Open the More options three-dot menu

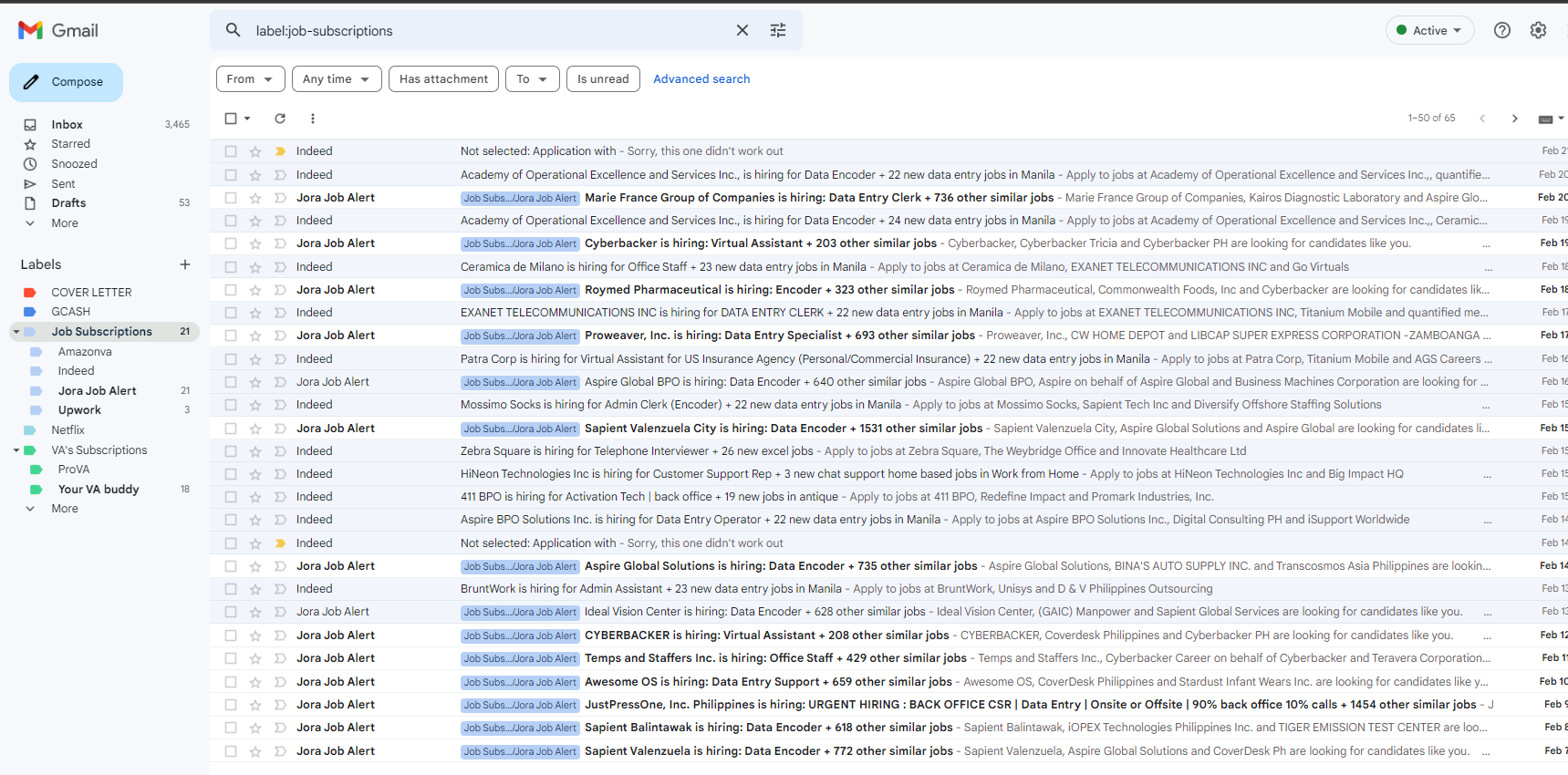click(x=313, y=119)
